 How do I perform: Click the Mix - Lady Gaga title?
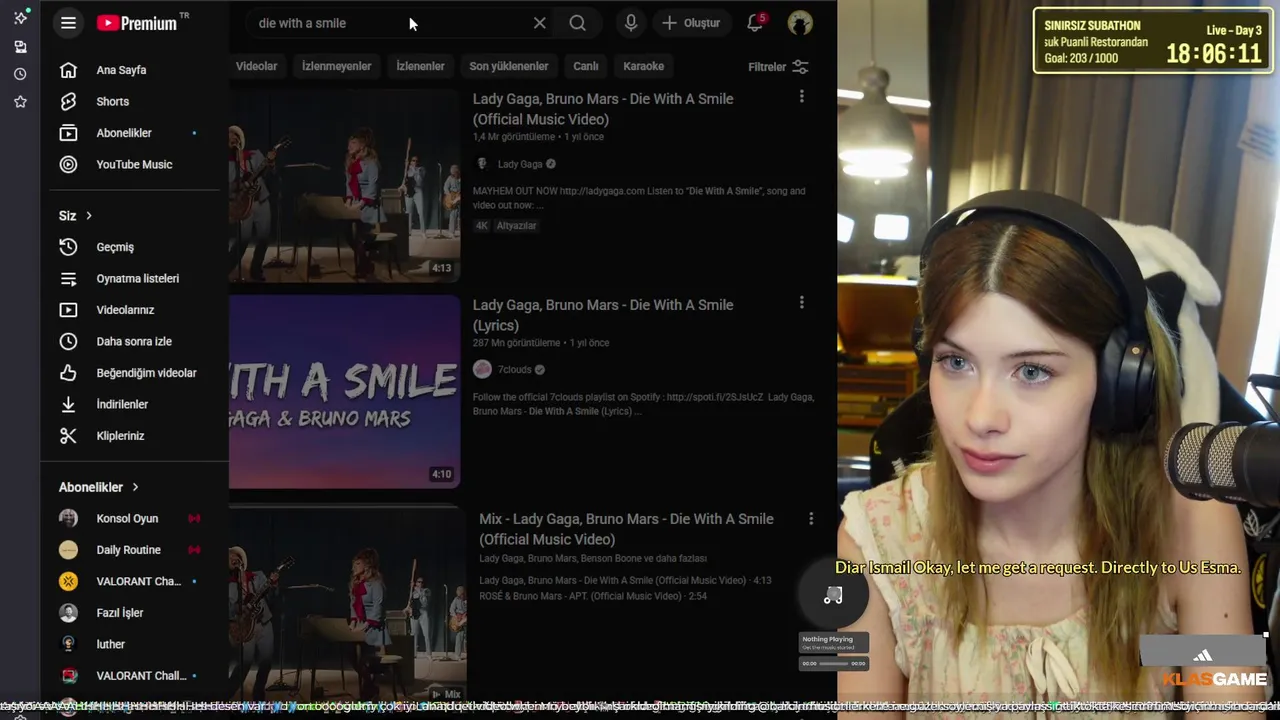[x=626, y=529]
